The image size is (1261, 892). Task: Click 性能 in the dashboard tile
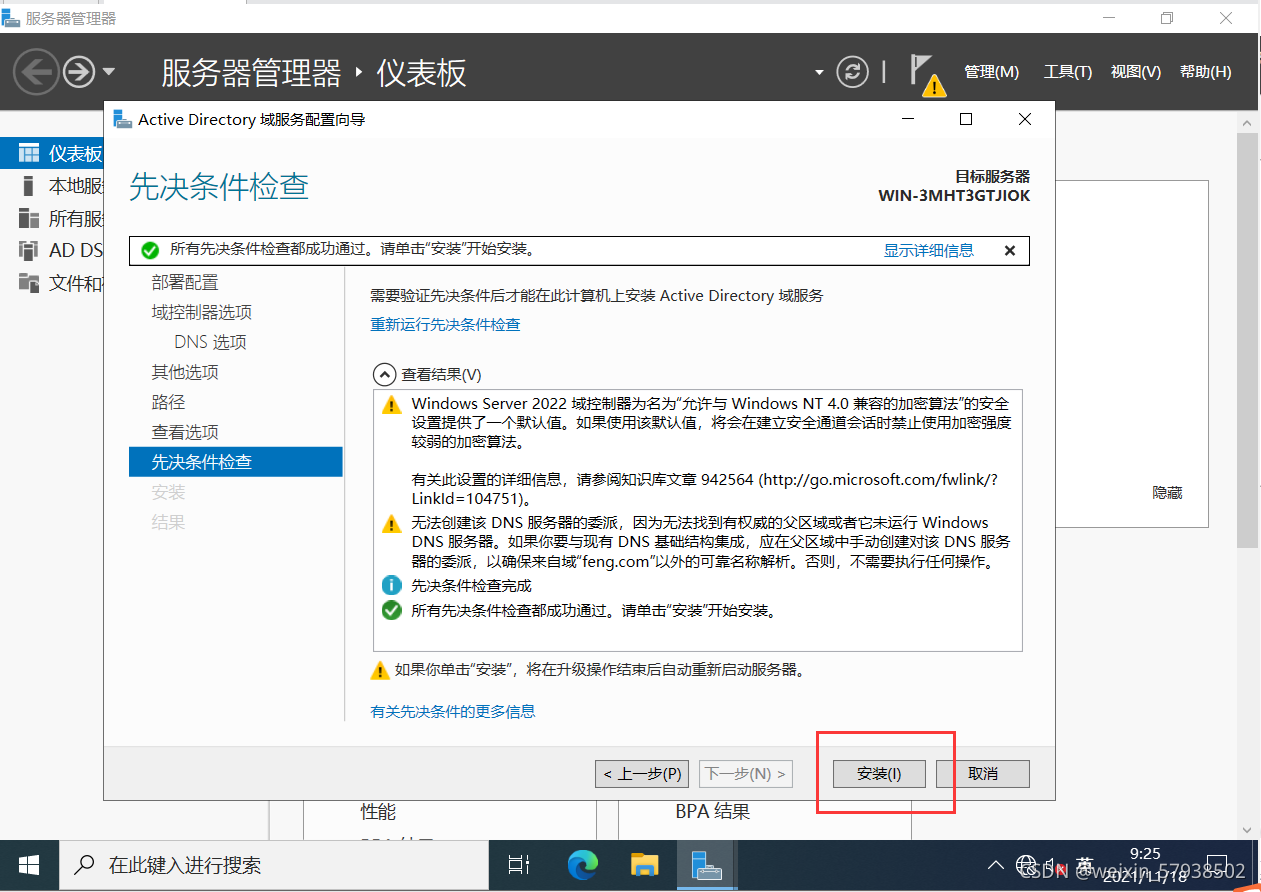(378, 812)
